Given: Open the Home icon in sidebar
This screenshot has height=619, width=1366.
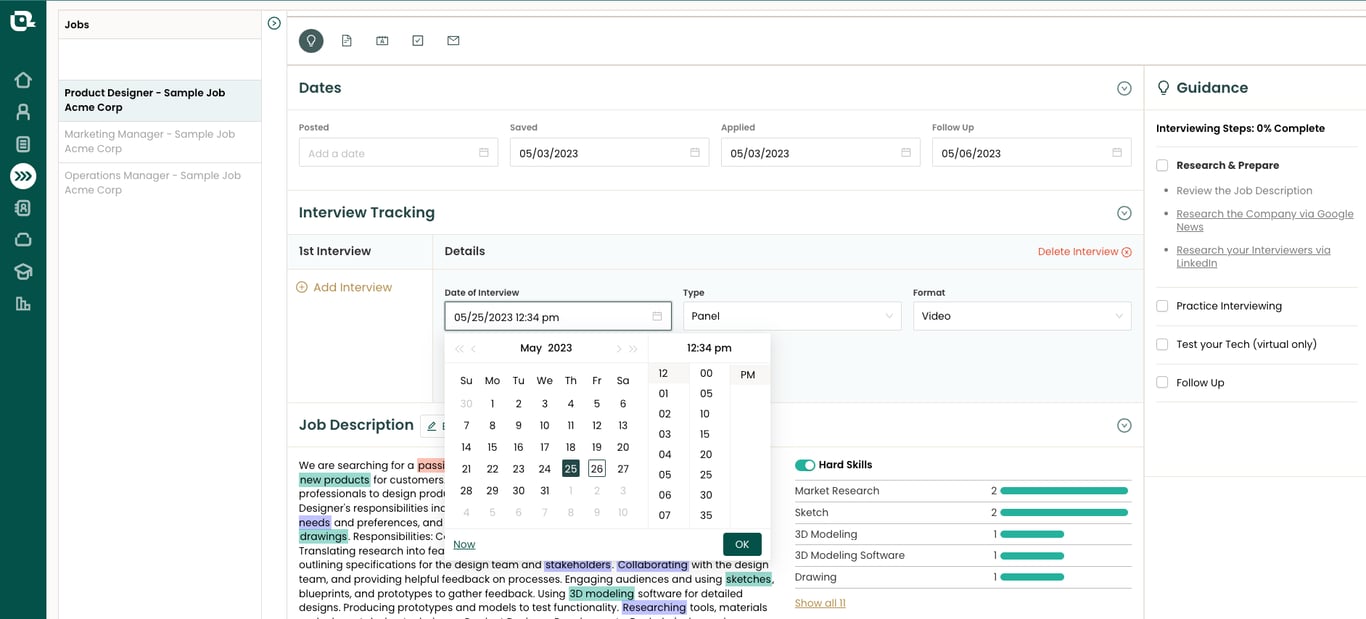Looking at the screenshot, I should point(23,80).
